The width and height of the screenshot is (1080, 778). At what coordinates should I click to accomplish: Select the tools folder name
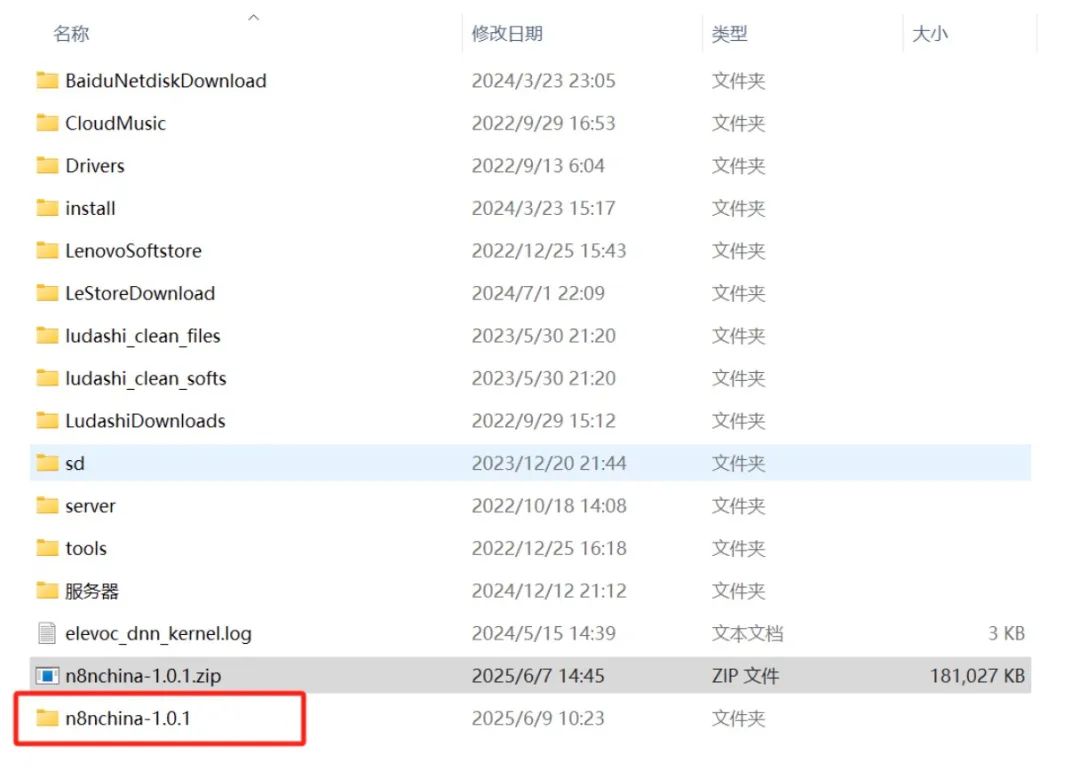point(86,548)
